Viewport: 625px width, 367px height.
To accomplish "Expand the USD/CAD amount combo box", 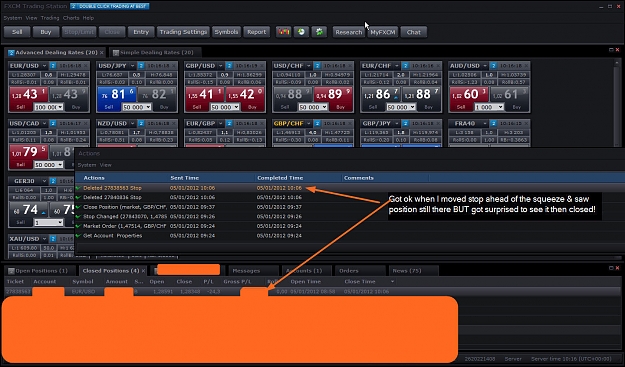I will 60,165.
